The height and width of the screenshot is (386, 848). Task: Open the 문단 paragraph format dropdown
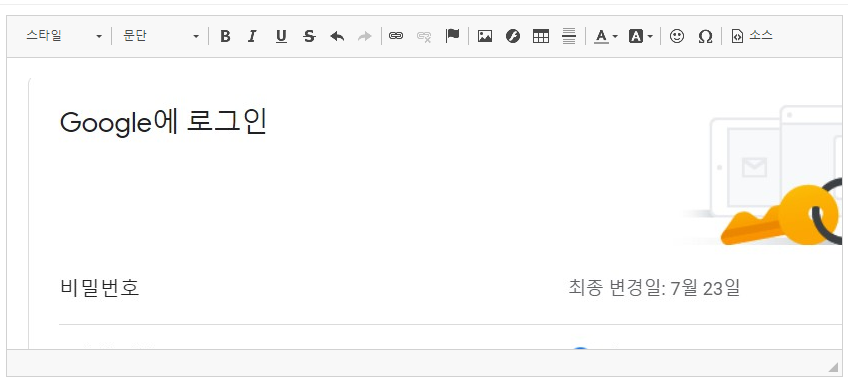pyautogui.click(x=161, y=36)
